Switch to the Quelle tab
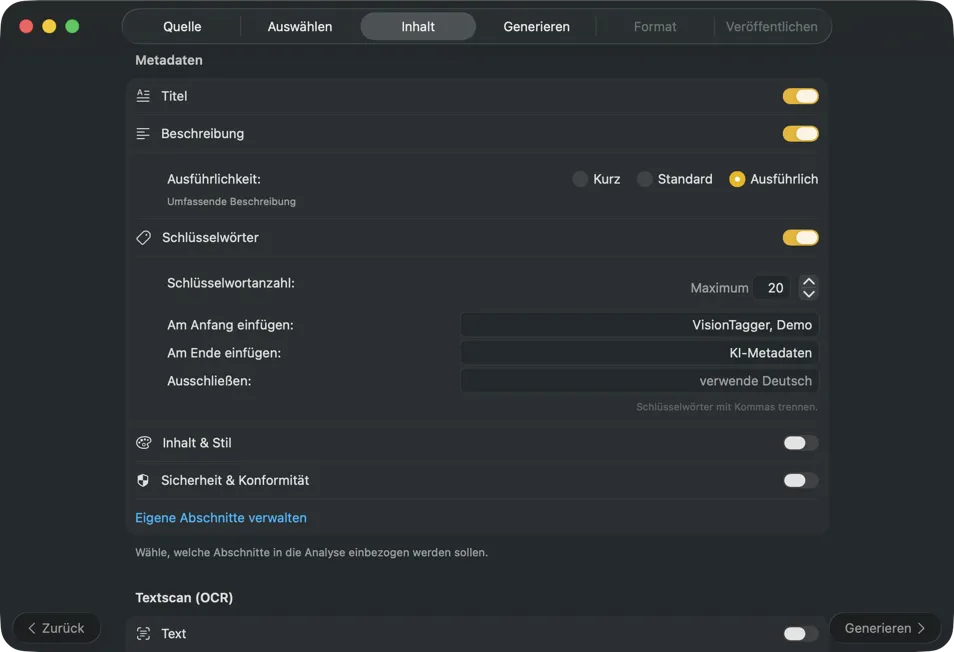This screenshot has width=954, height=652. [182, 27]
